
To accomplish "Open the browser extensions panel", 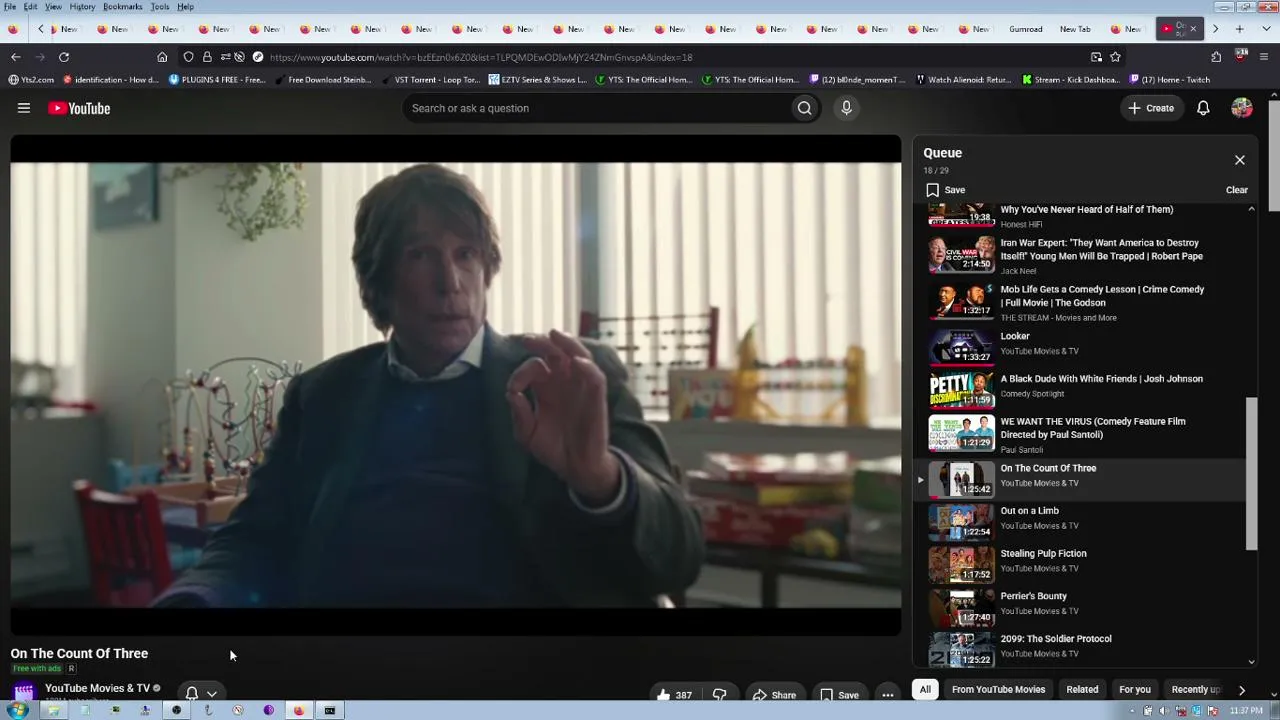I will pos(1216,57).
